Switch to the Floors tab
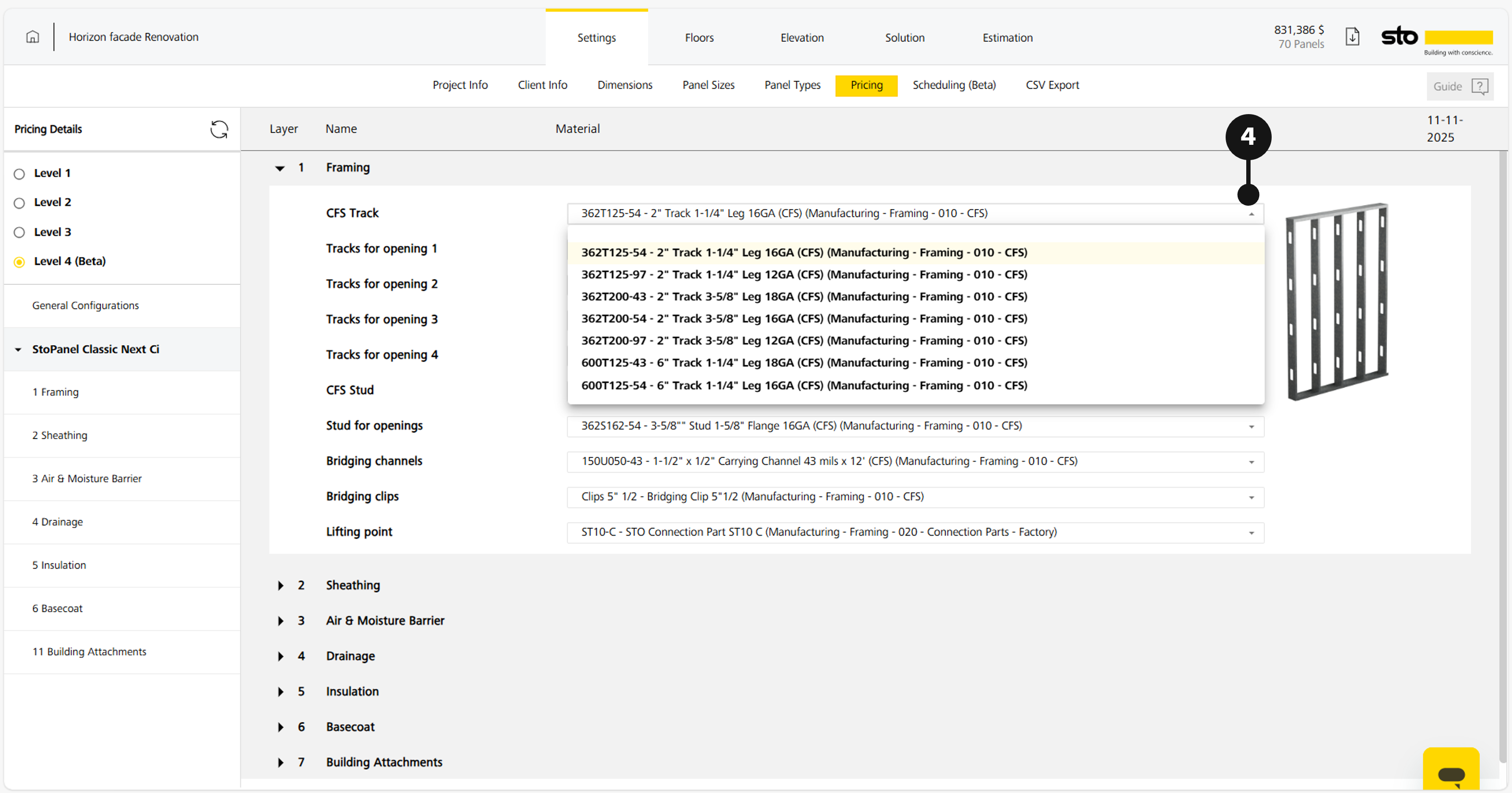Screen dimensions: 1512x793 [699, 37]
